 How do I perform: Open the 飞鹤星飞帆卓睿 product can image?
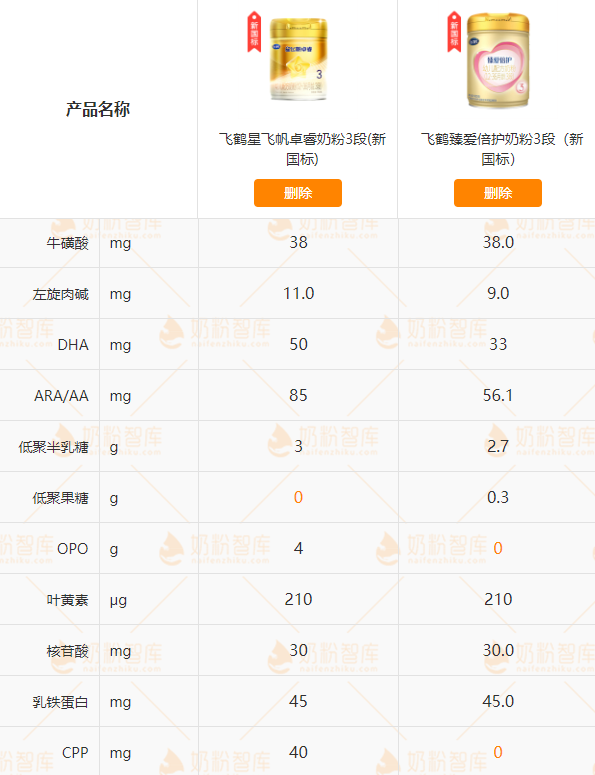coord(298,59)
